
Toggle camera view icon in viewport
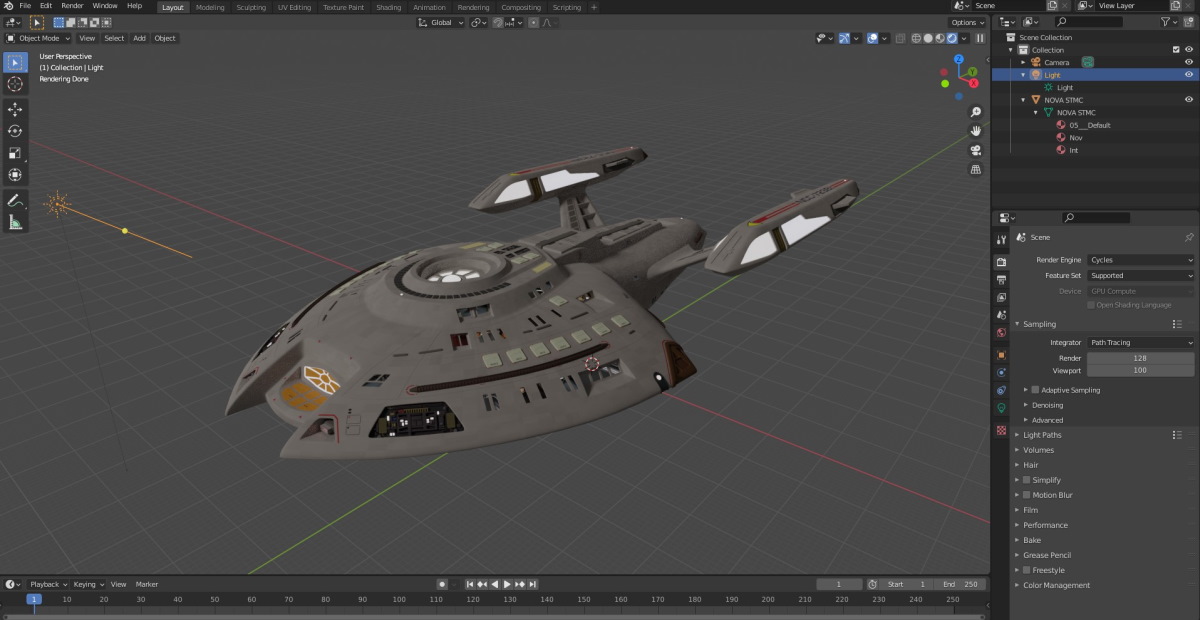point(975,150)
